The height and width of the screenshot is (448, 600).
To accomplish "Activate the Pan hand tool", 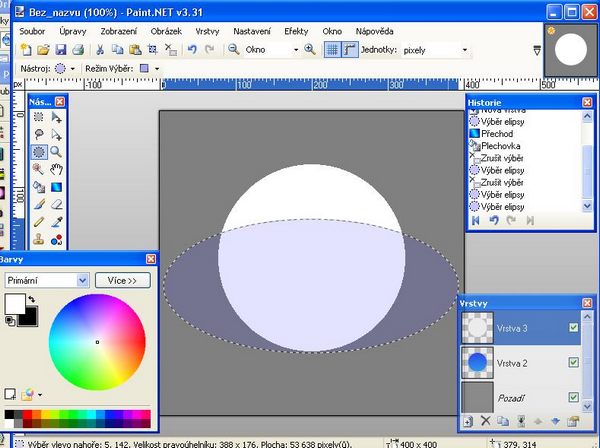I will pos(57,169).
